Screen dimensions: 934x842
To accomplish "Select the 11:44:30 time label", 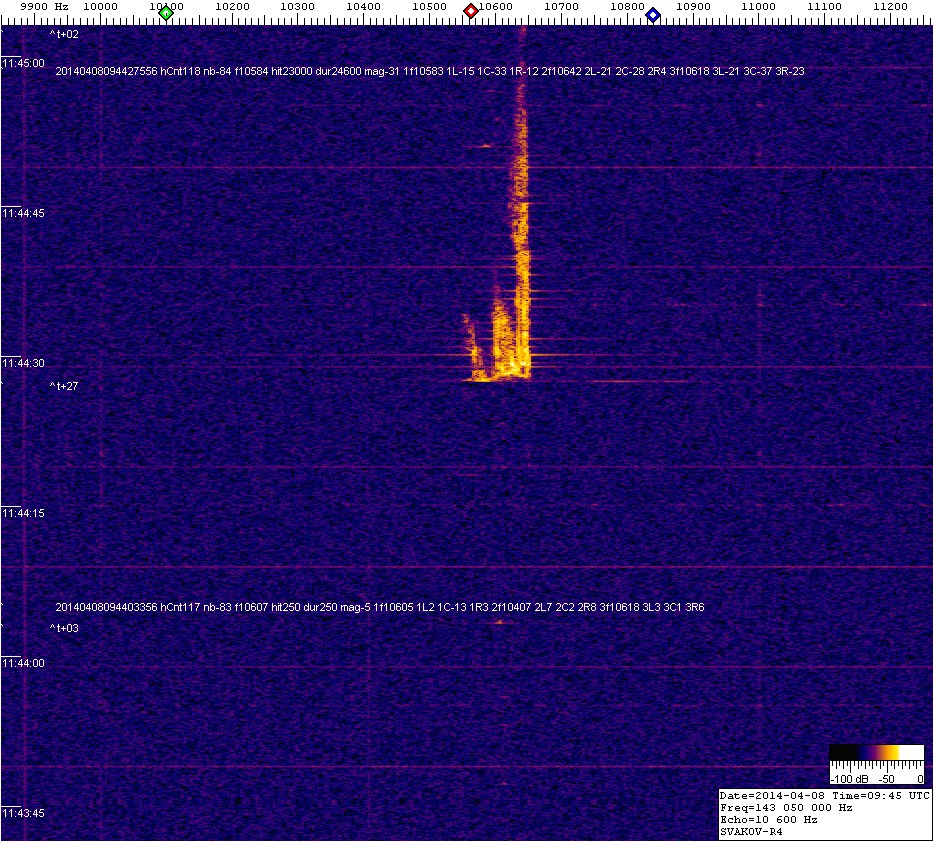I will 24,363.
